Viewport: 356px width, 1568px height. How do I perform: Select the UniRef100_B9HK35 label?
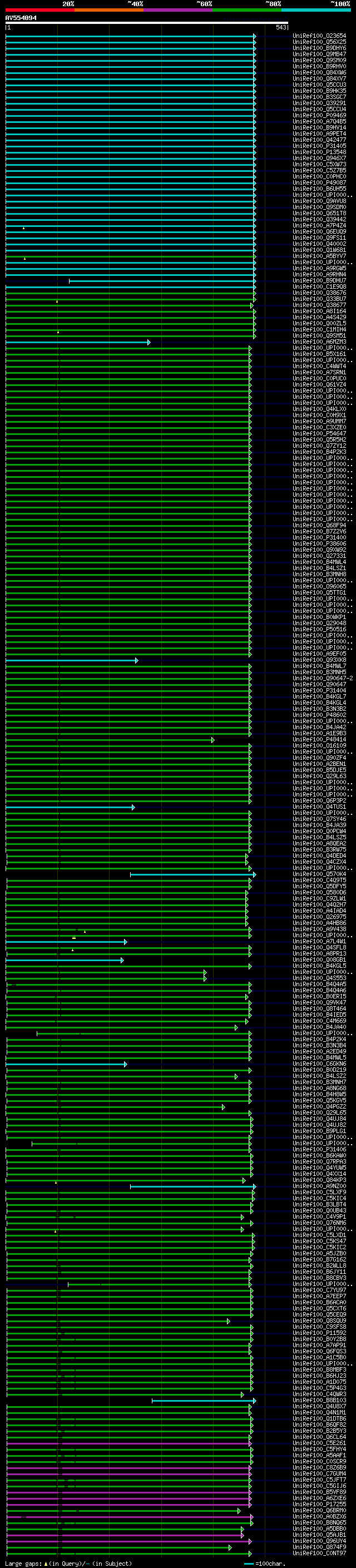point(319,91)
